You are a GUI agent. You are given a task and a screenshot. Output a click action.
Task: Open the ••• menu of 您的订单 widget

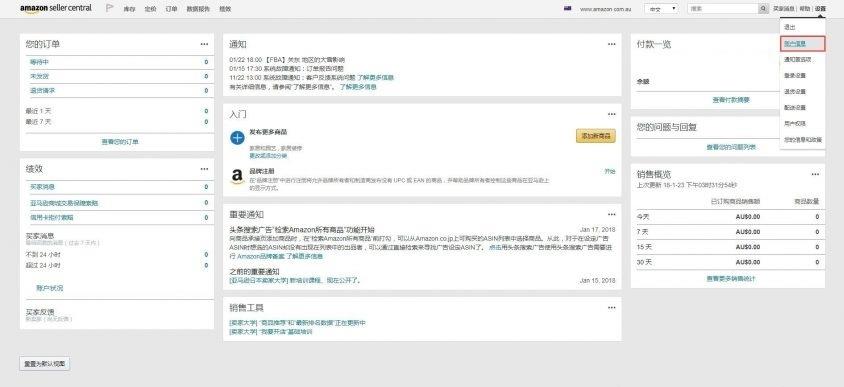point(204,44)
